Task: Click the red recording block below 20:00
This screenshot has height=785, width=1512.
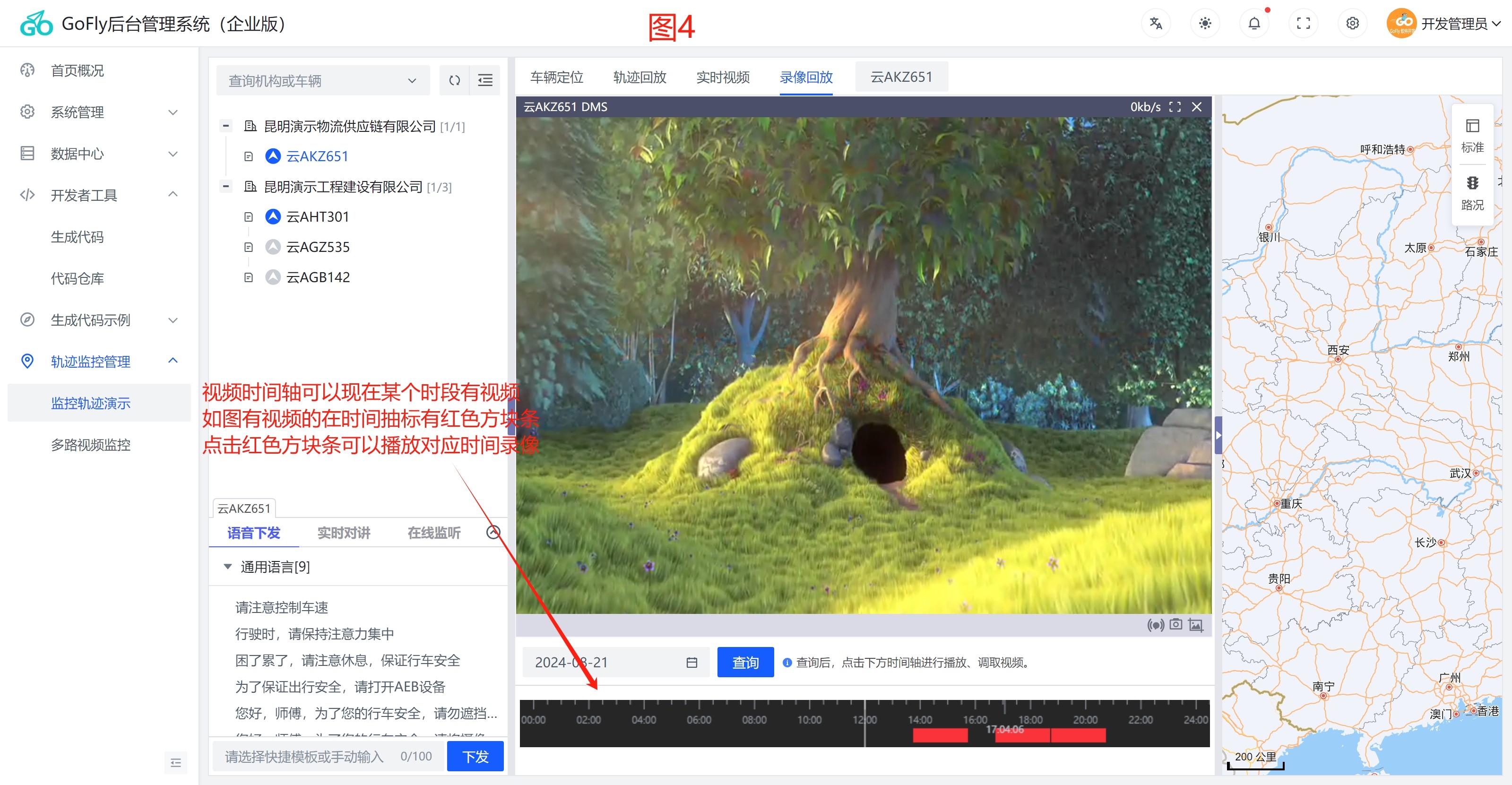Action: pos(1078,735)
